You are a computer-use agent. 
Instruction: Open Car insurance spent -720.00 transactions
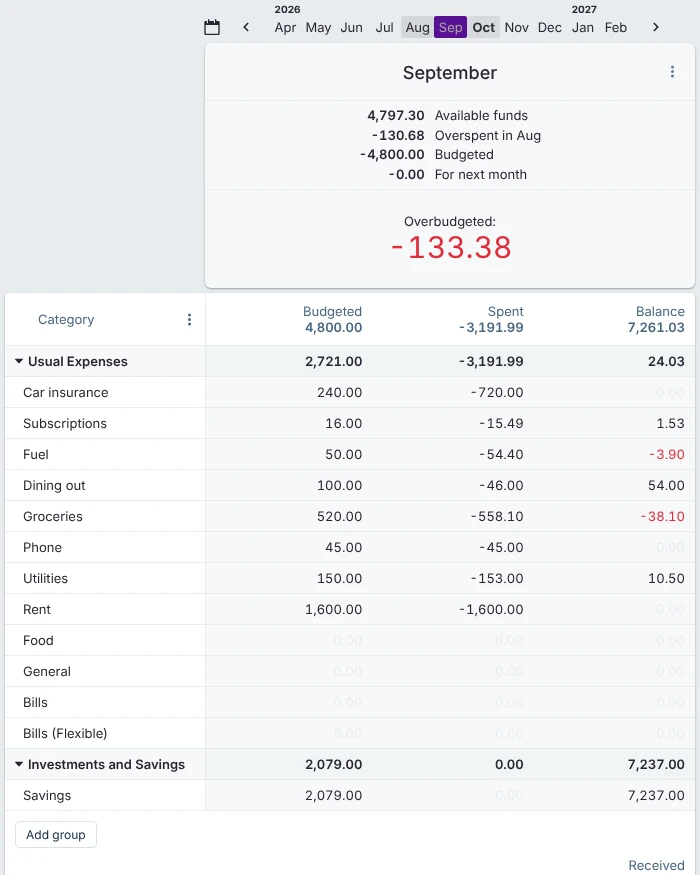(497, 393)
